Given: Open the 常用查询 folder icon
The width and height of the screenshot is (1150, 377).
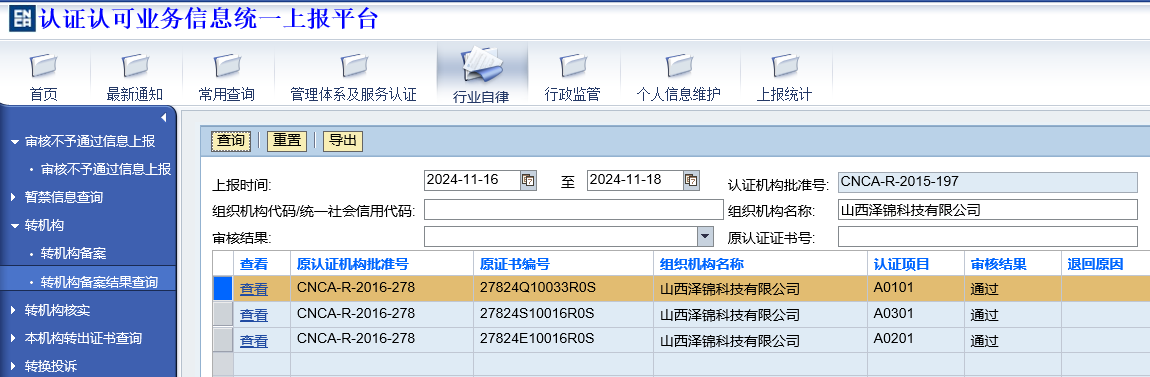Looking at the screenshot, I should tap(227, 66).
